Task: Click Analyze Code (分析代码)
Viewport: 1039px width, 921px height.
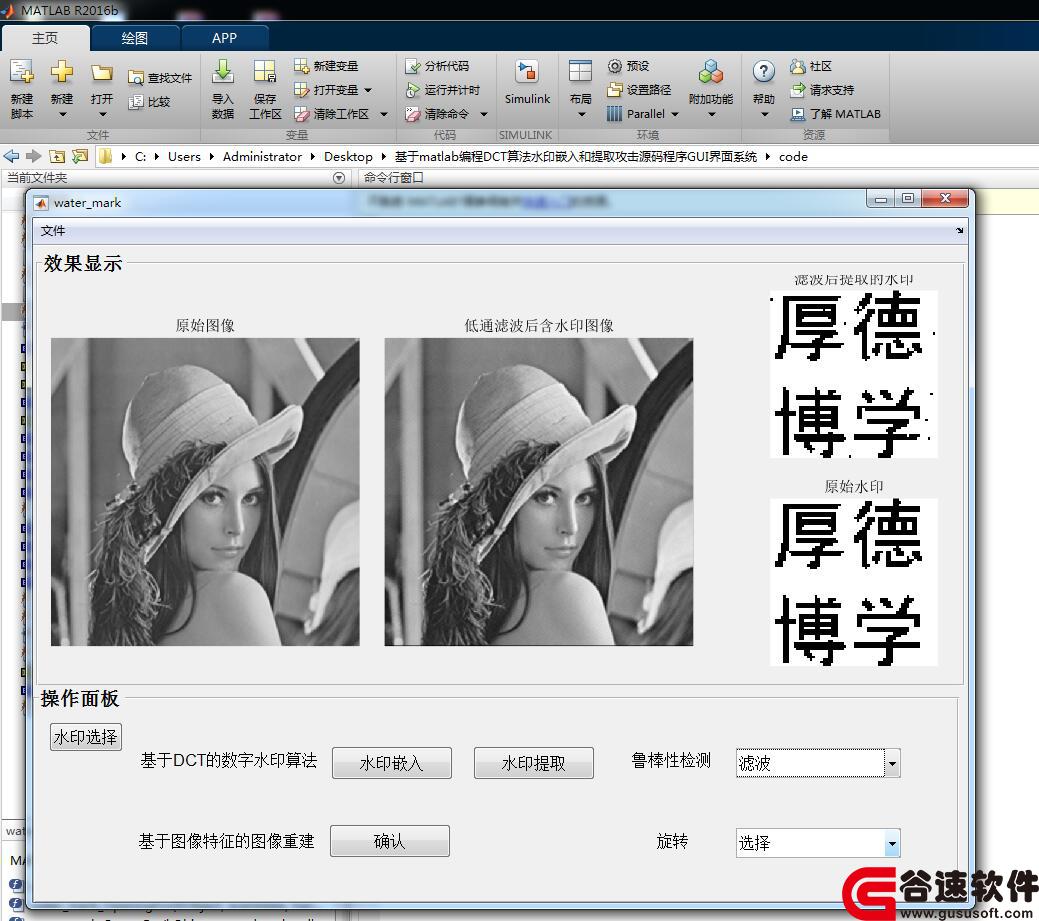Action: (x=437, y=66)
